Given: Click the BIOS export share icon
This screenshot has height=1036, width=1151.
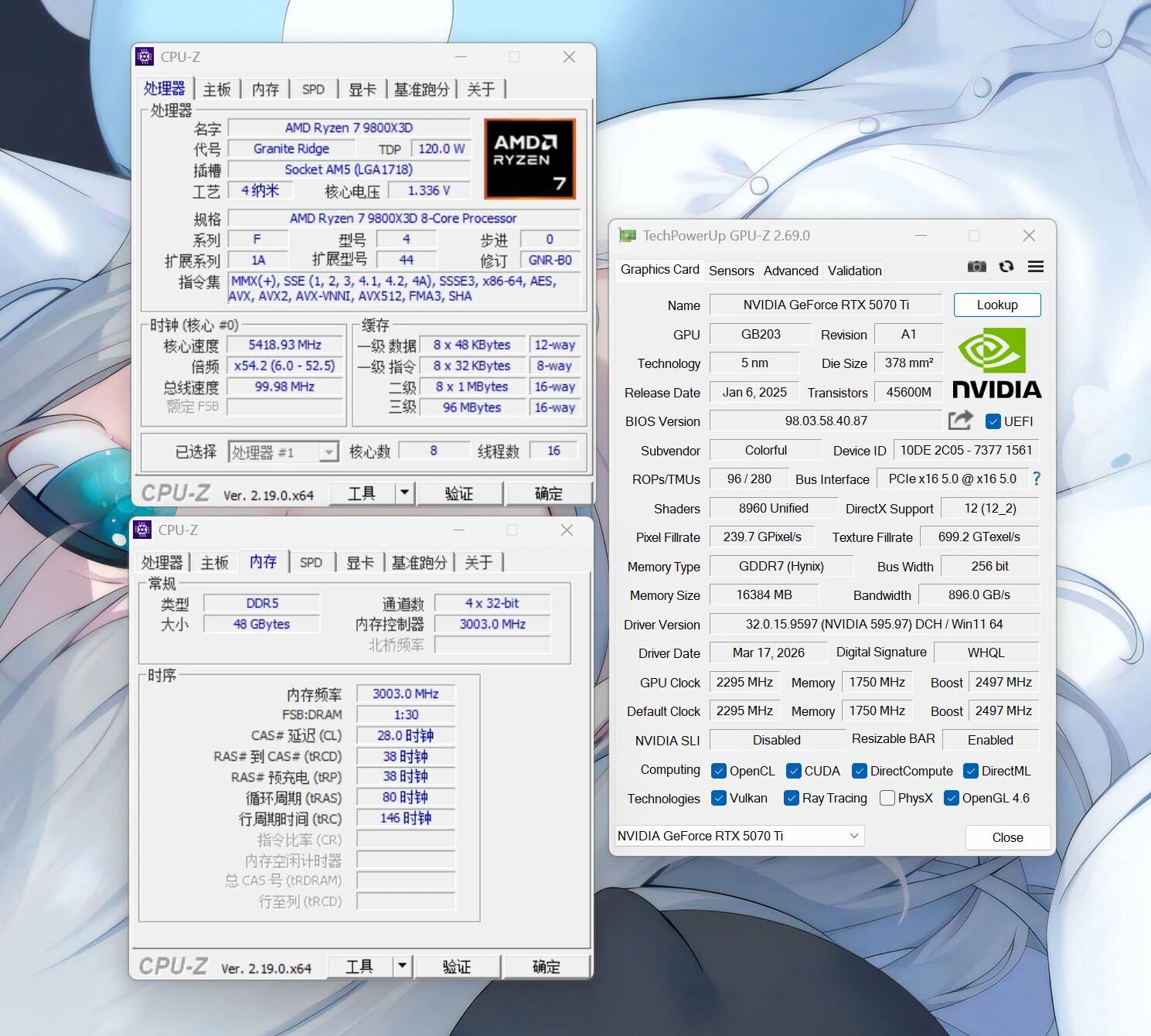Looking at the screenshot, I should coord(960,421).
